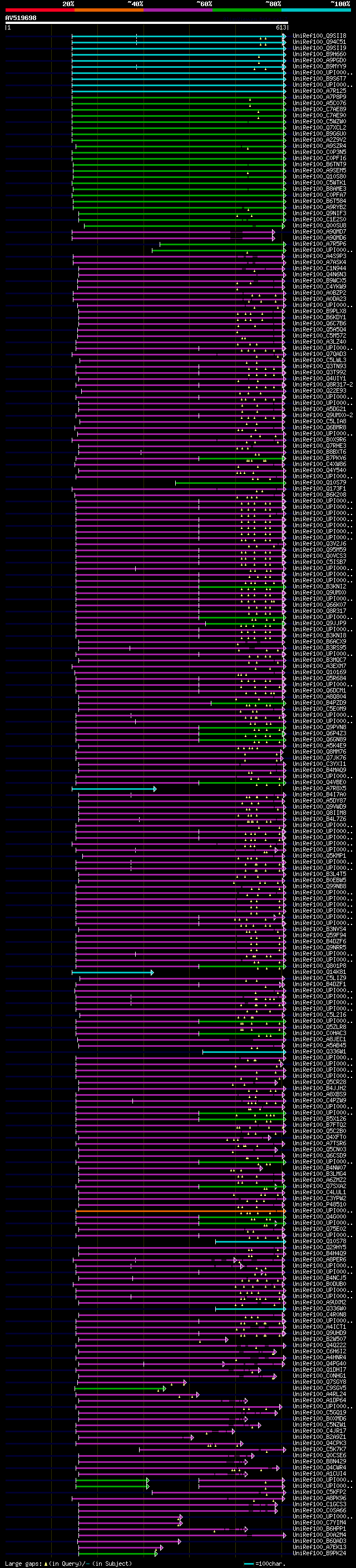Click the cyan ~100% identity legend segment
The height and width of the screenshot is (1568, 356).
tap(316, 10)
